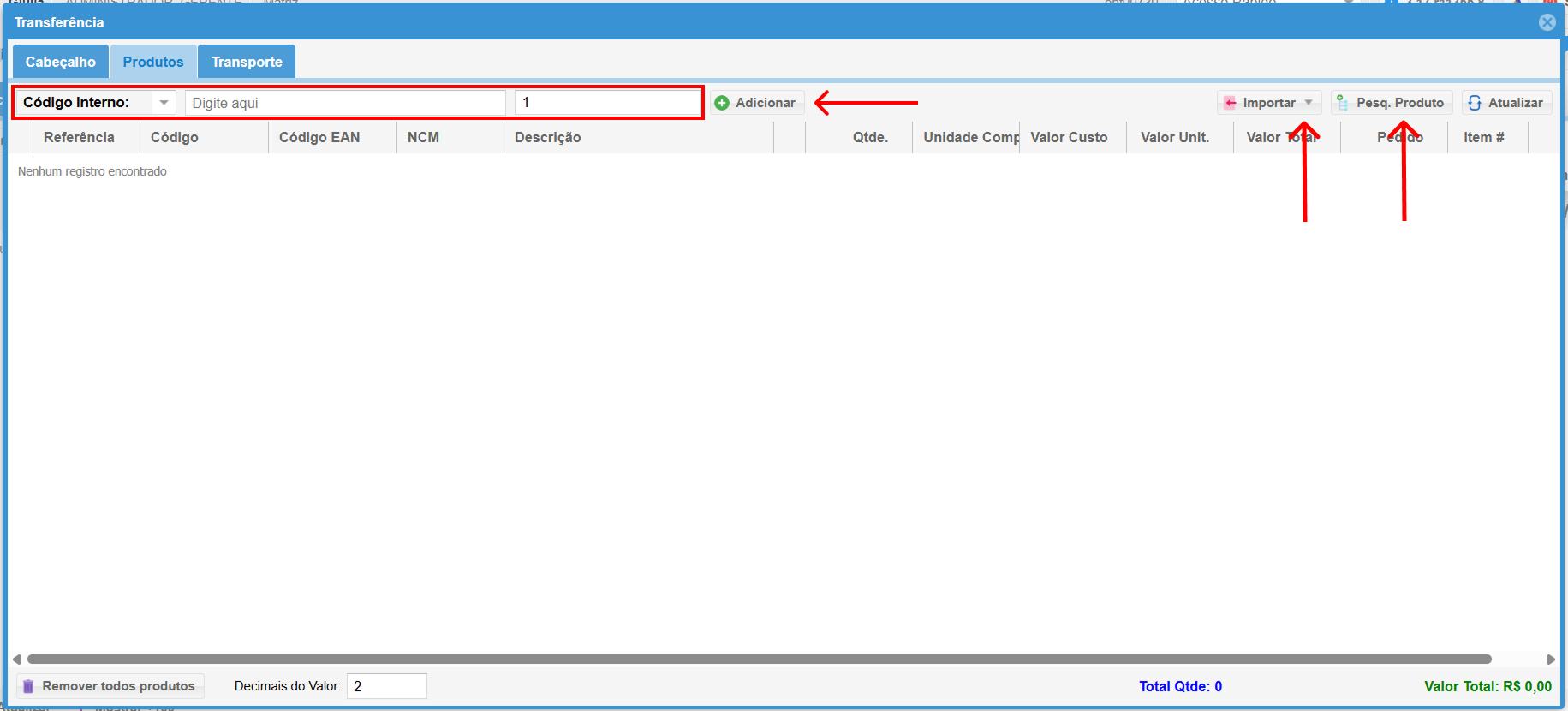Switch to the Cabeçalho tab
1568x711 pixels.
point(61,62)
